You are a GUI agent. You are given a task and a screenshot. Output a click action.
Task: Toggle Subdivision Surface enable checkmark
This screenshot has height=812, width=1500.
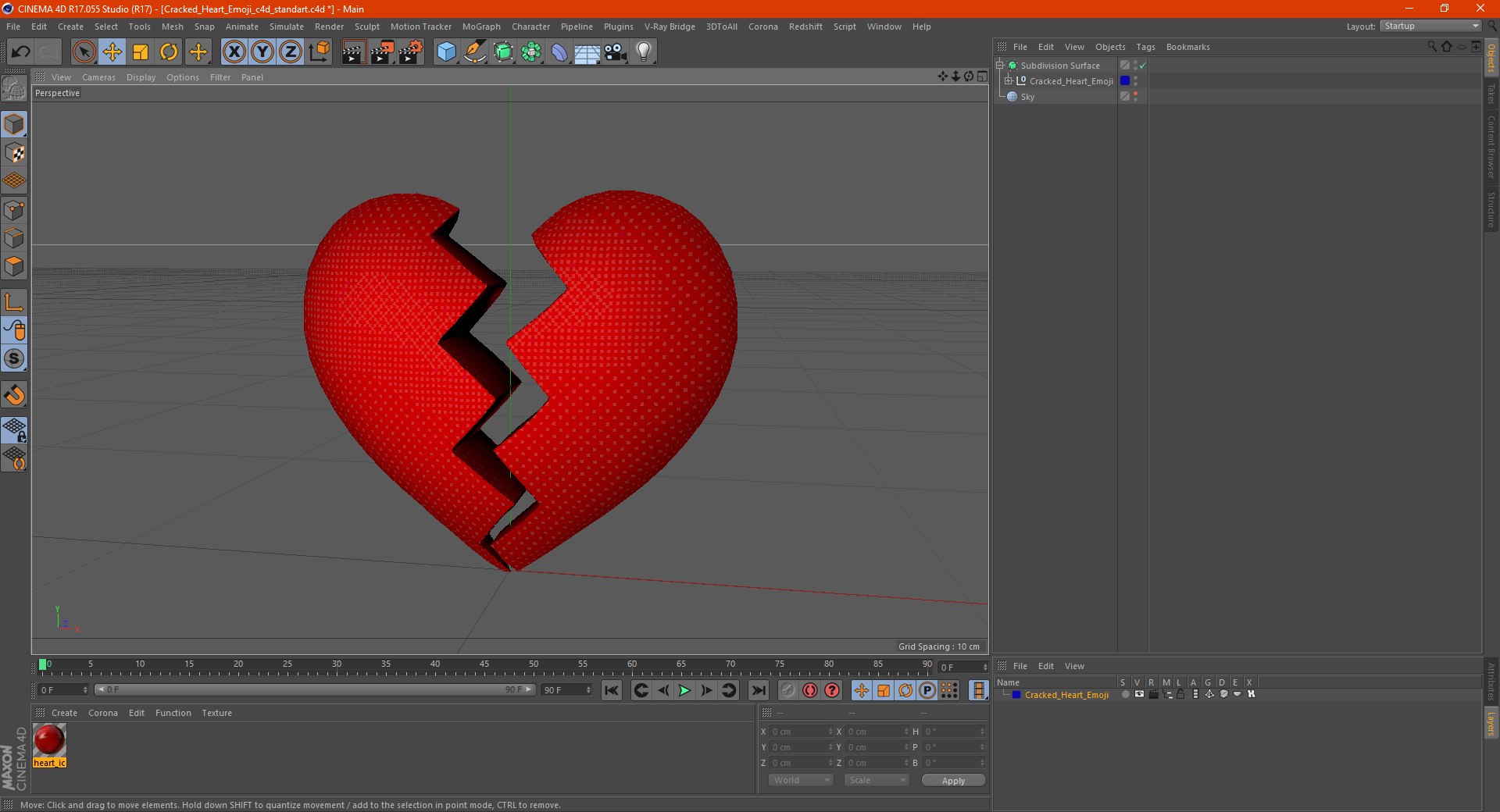pyautogui.click(x=1142, y=66)
